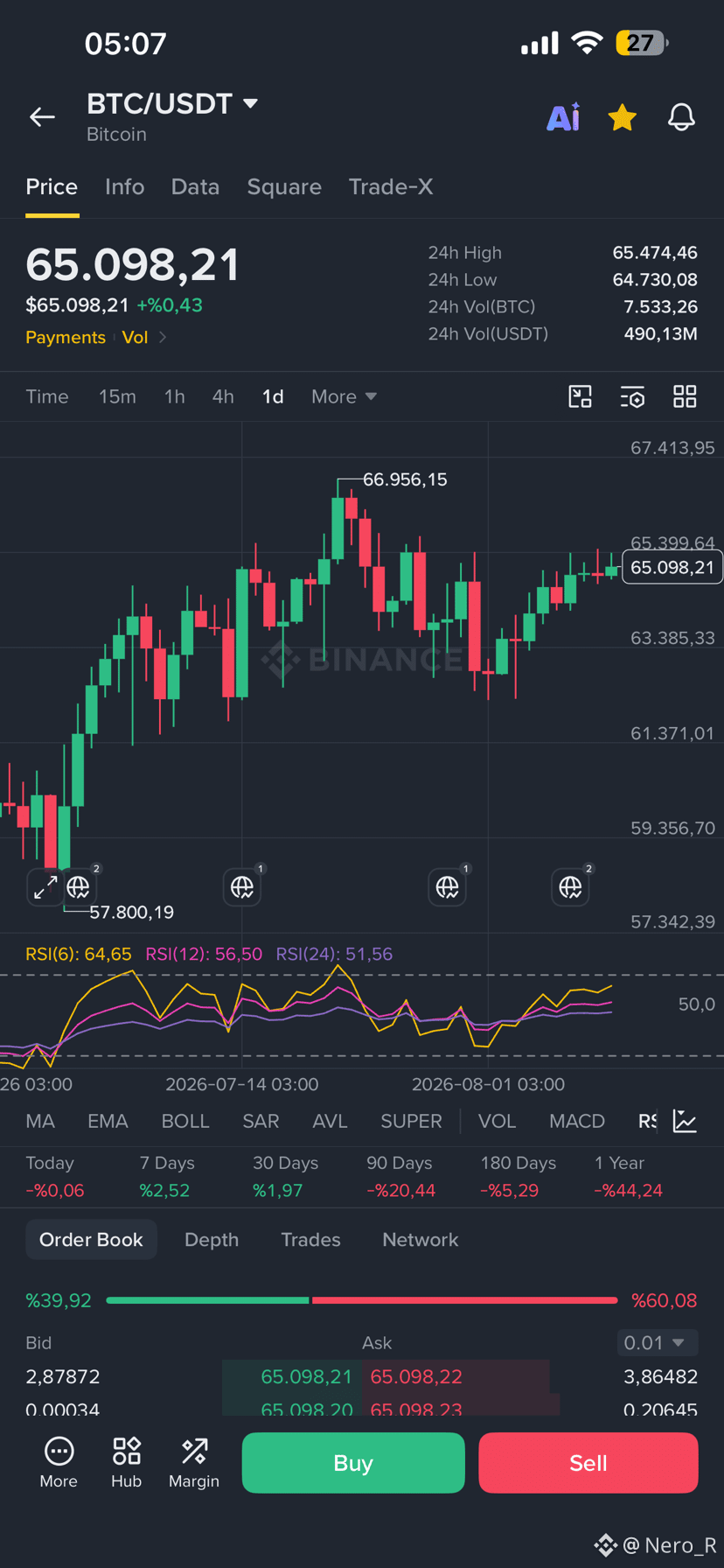Tap the Wi-Fi icon in status bar
724x1568 pixels.
click(x=587, y=43)
